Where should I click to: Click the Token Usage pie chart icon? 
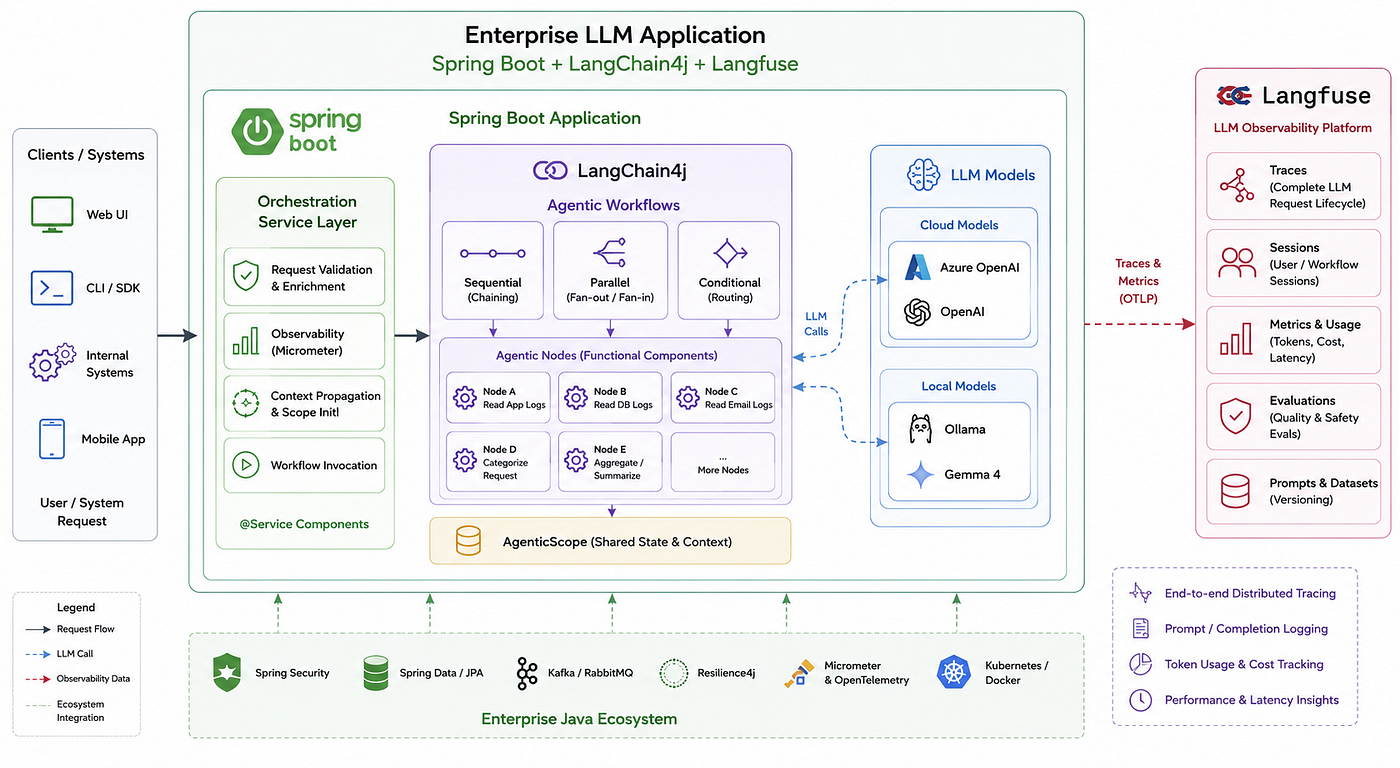tap(1140, 664)
